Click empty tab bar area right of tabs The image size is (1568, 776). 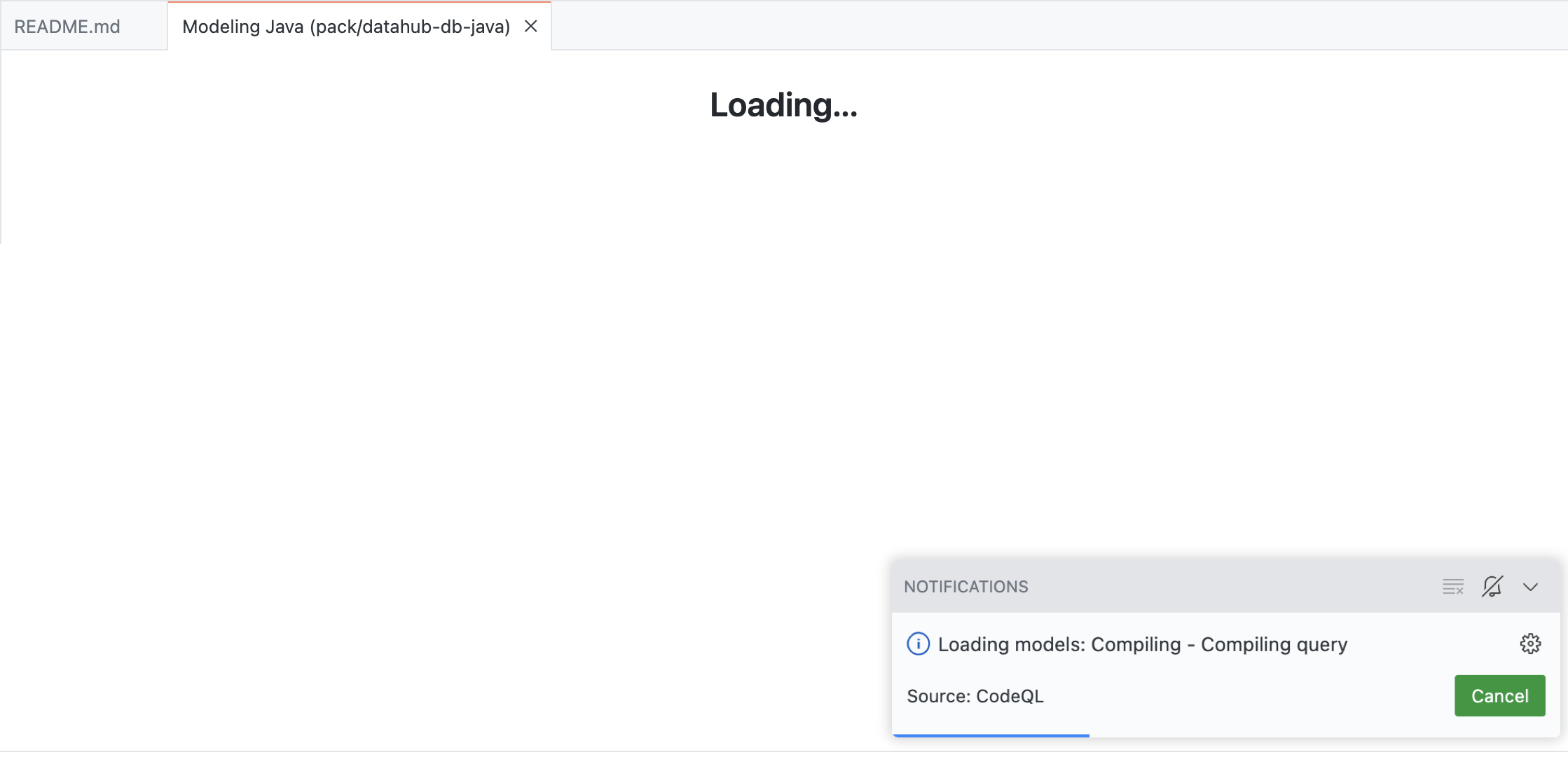point(1051,27)
